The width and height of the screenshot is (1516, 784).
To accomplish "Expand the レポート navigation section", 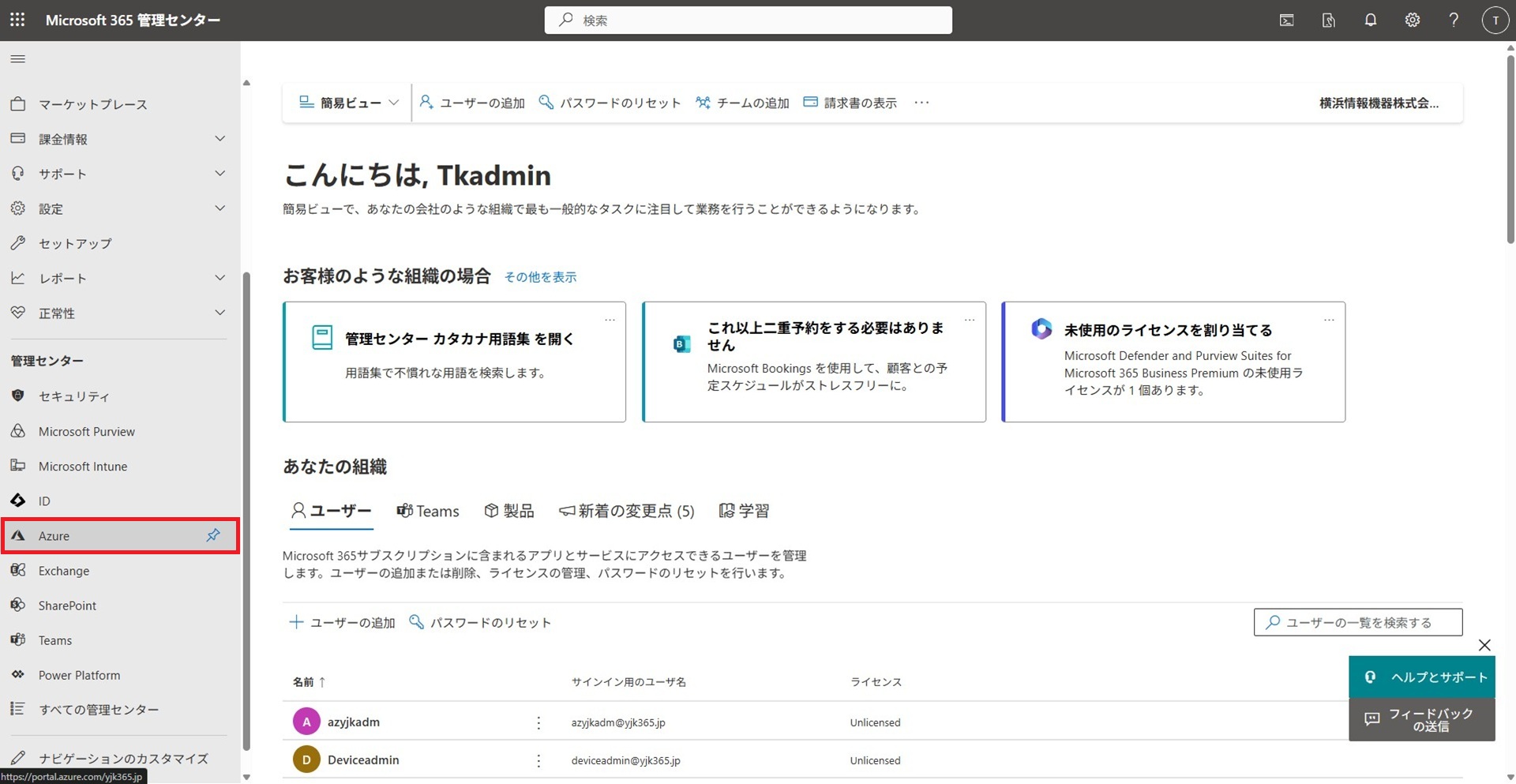I will click(220, 278).
